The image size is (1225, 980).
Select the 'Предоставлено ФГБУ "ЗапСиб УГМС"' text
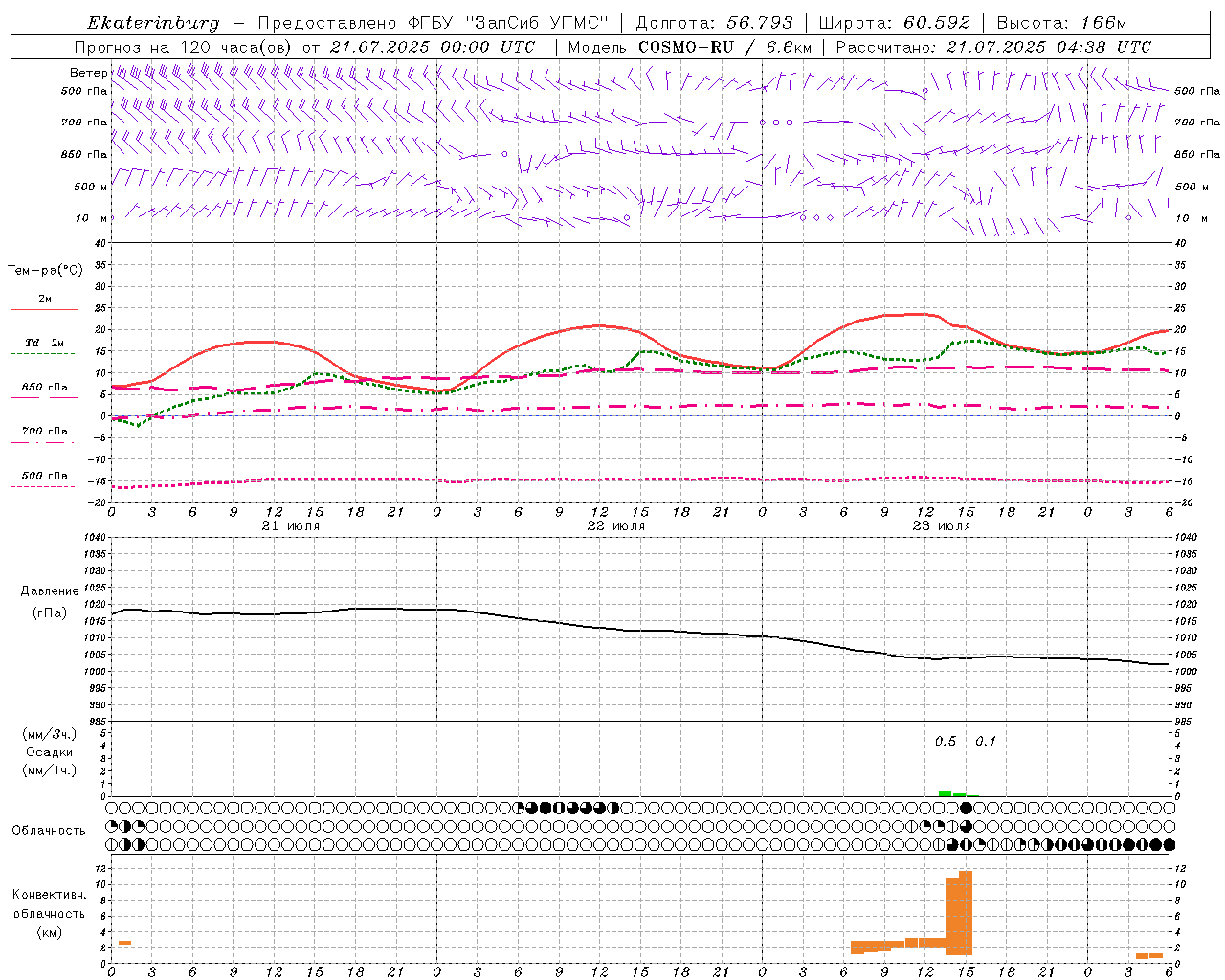(434, 23)
